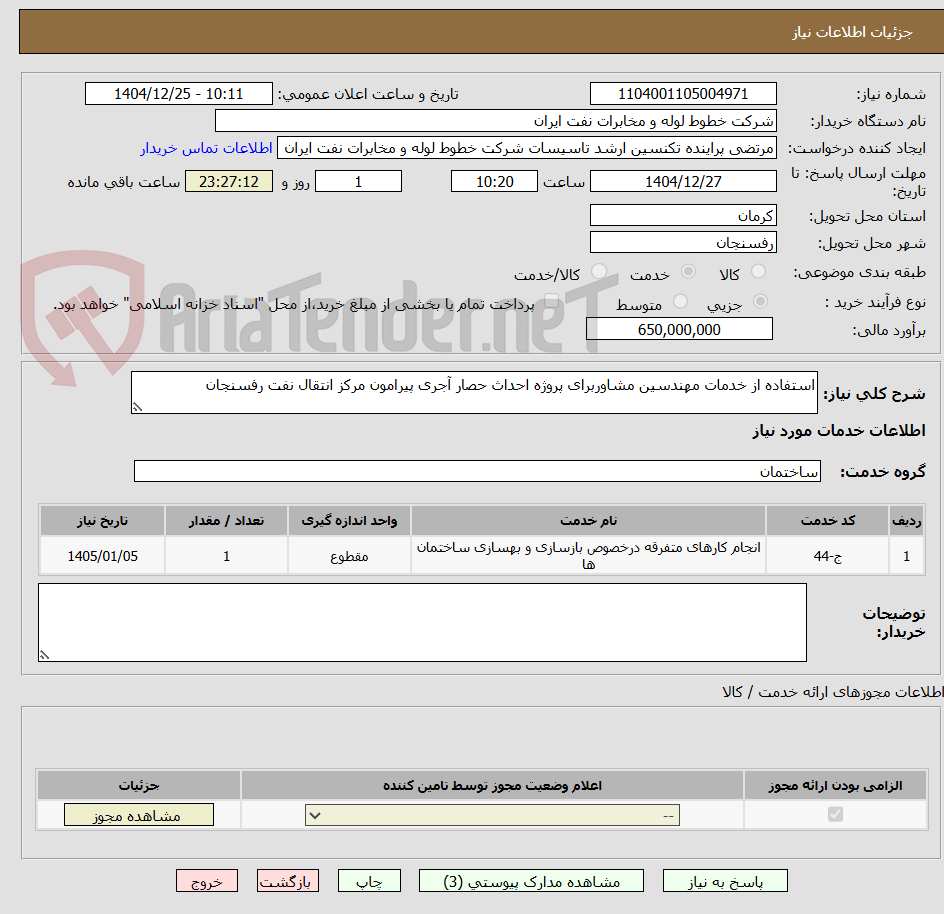Click the شرح کلی نیاز description textarea
The height and width of the screenshot is (914, 944).
(474, 393)
